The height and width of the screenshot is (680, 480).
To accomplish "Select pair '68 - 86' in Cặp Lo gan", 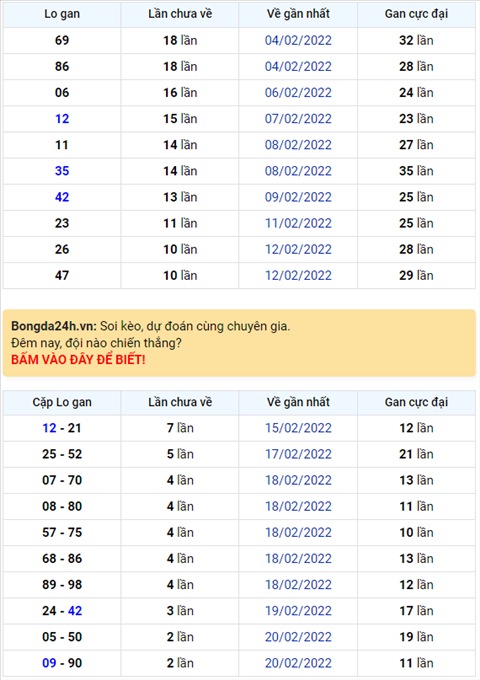I will [x=62, y=558].
